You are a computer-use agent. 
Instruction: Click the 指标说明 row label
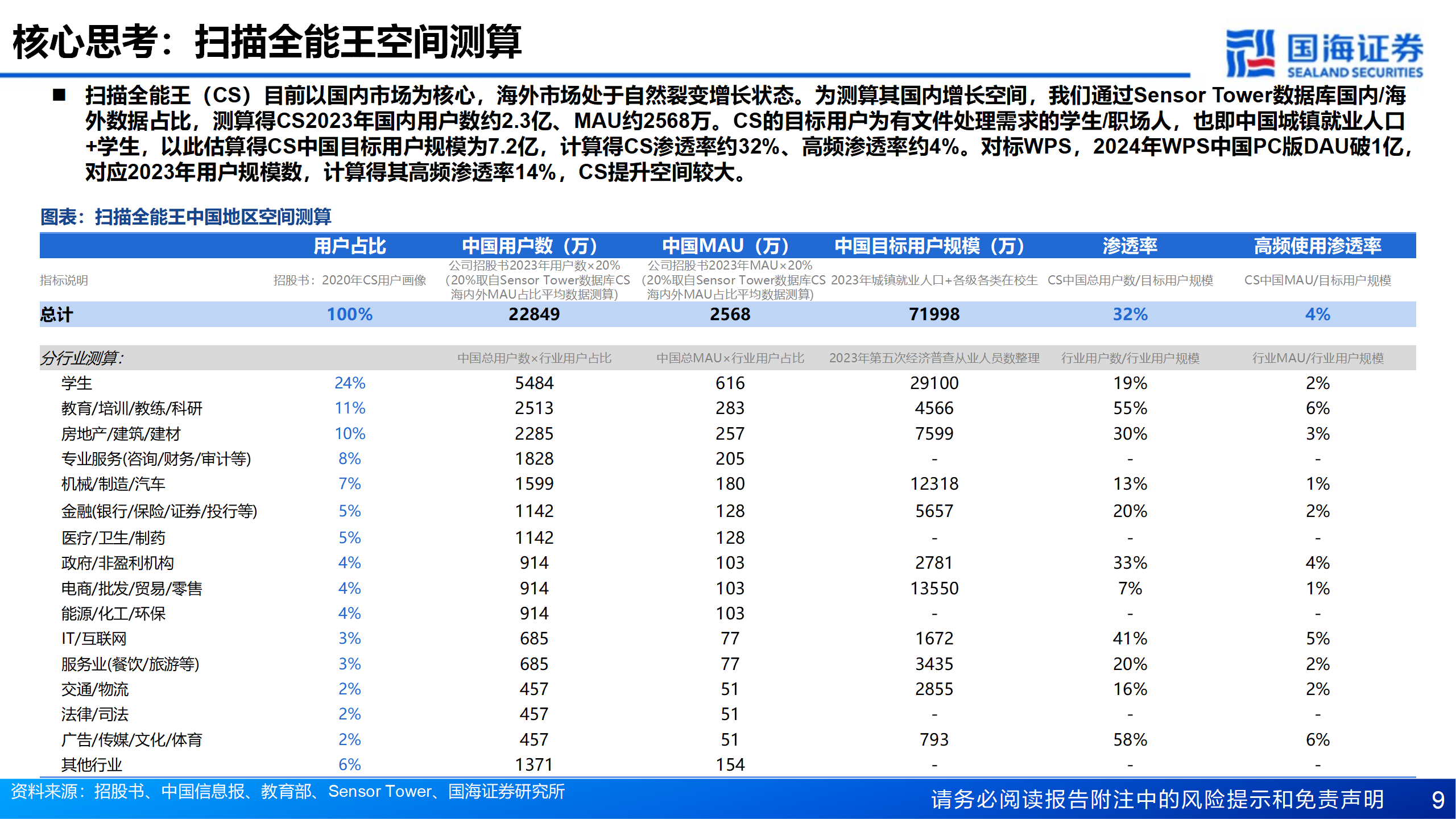coord(64,280)
